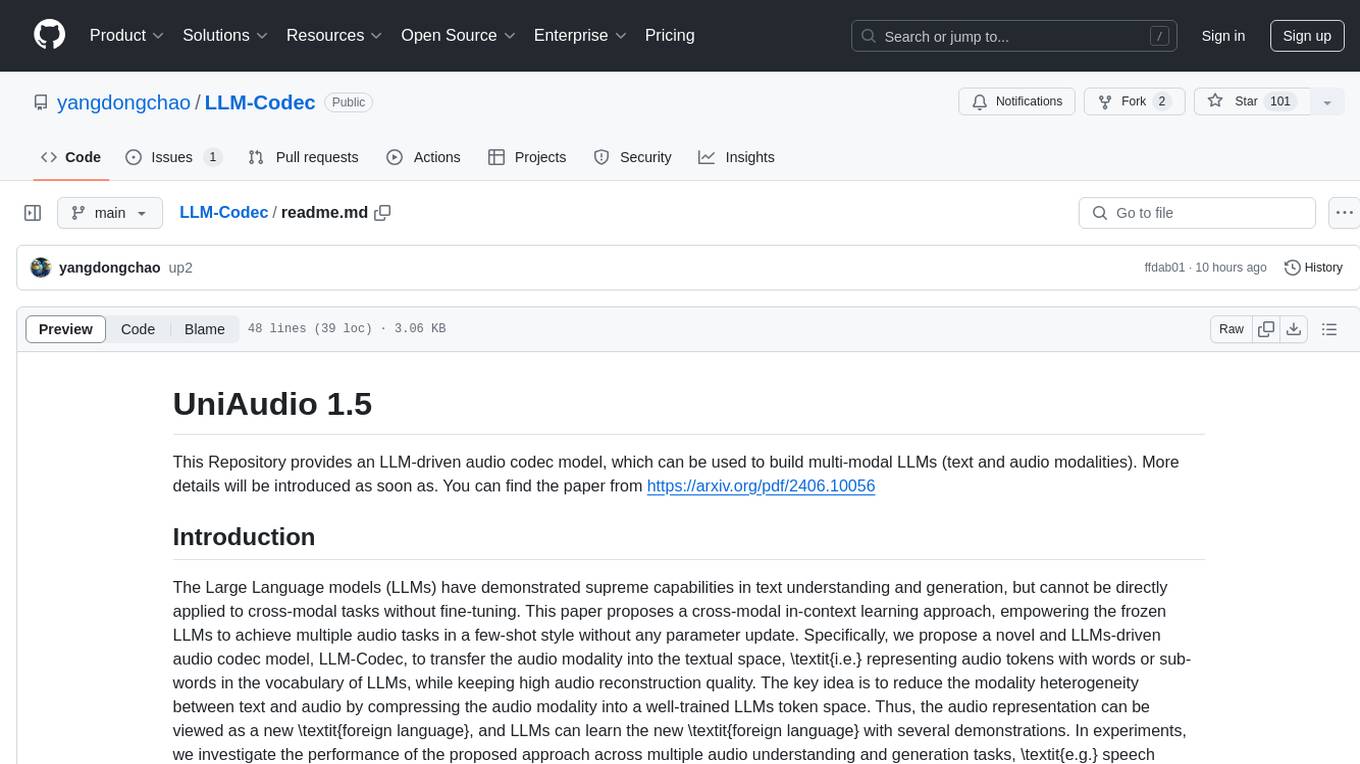Screen dimensions: 1360x764
Task: Open more file actions ellipsis menu
Action: 1344,213
